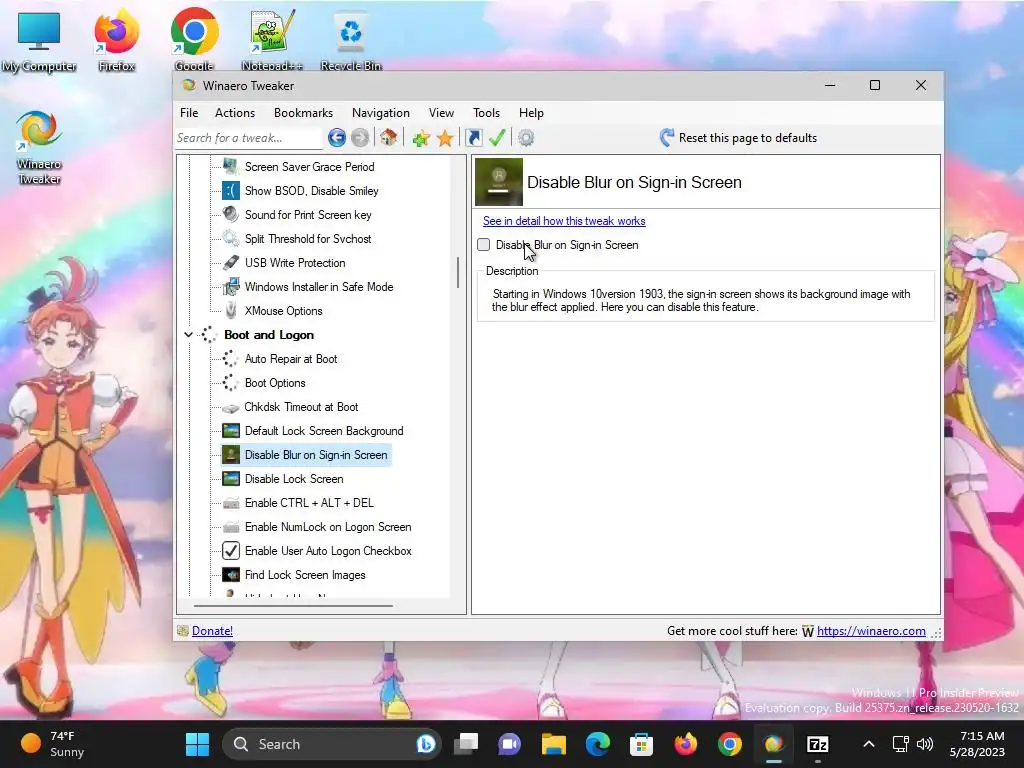Click the network tray icon
1024x768 pixels.
click(x=901, y=744)
